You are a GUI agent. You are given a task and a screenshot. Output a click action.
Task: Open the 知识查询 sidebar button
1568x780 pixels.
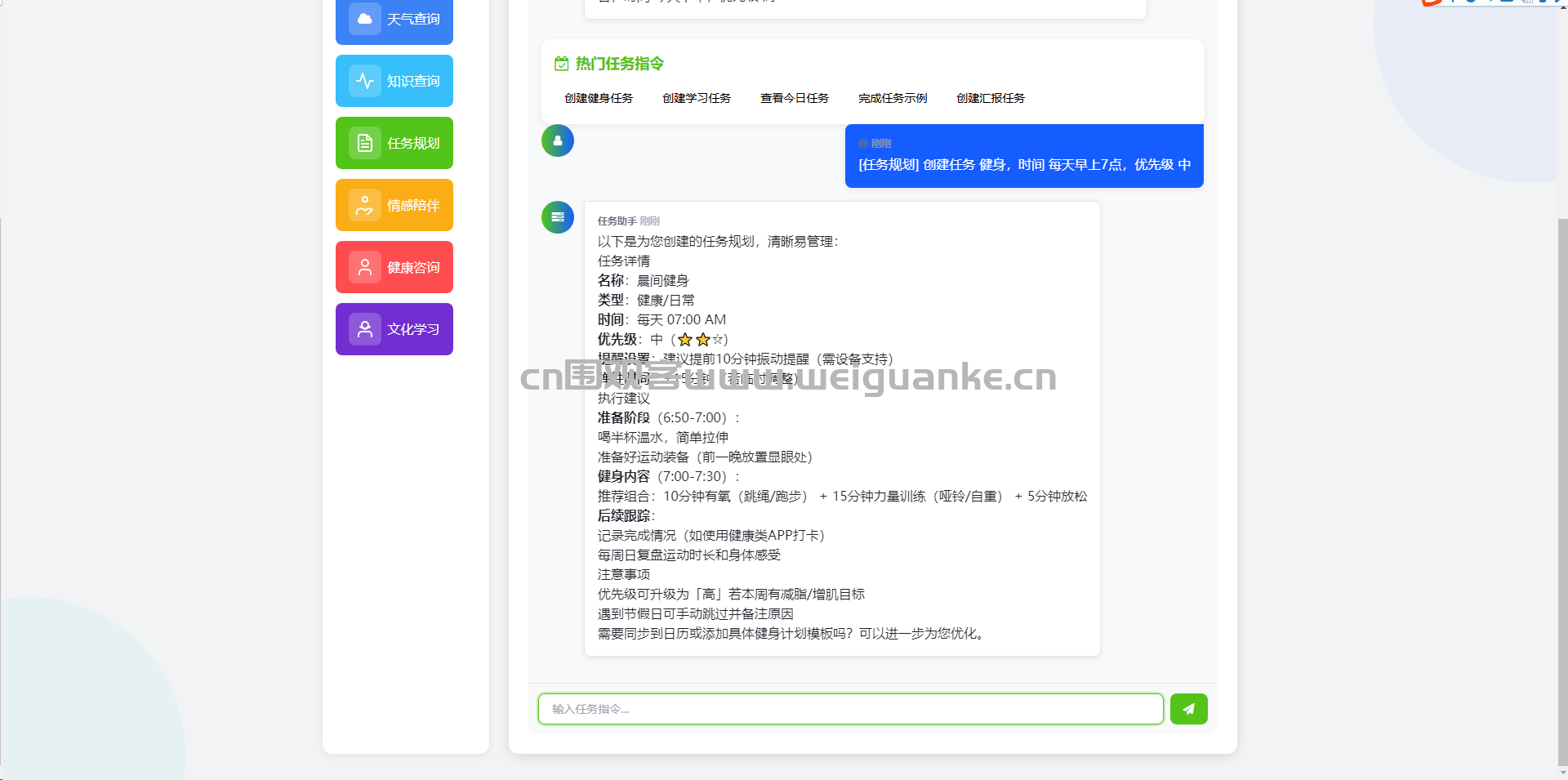click(394, 81)
